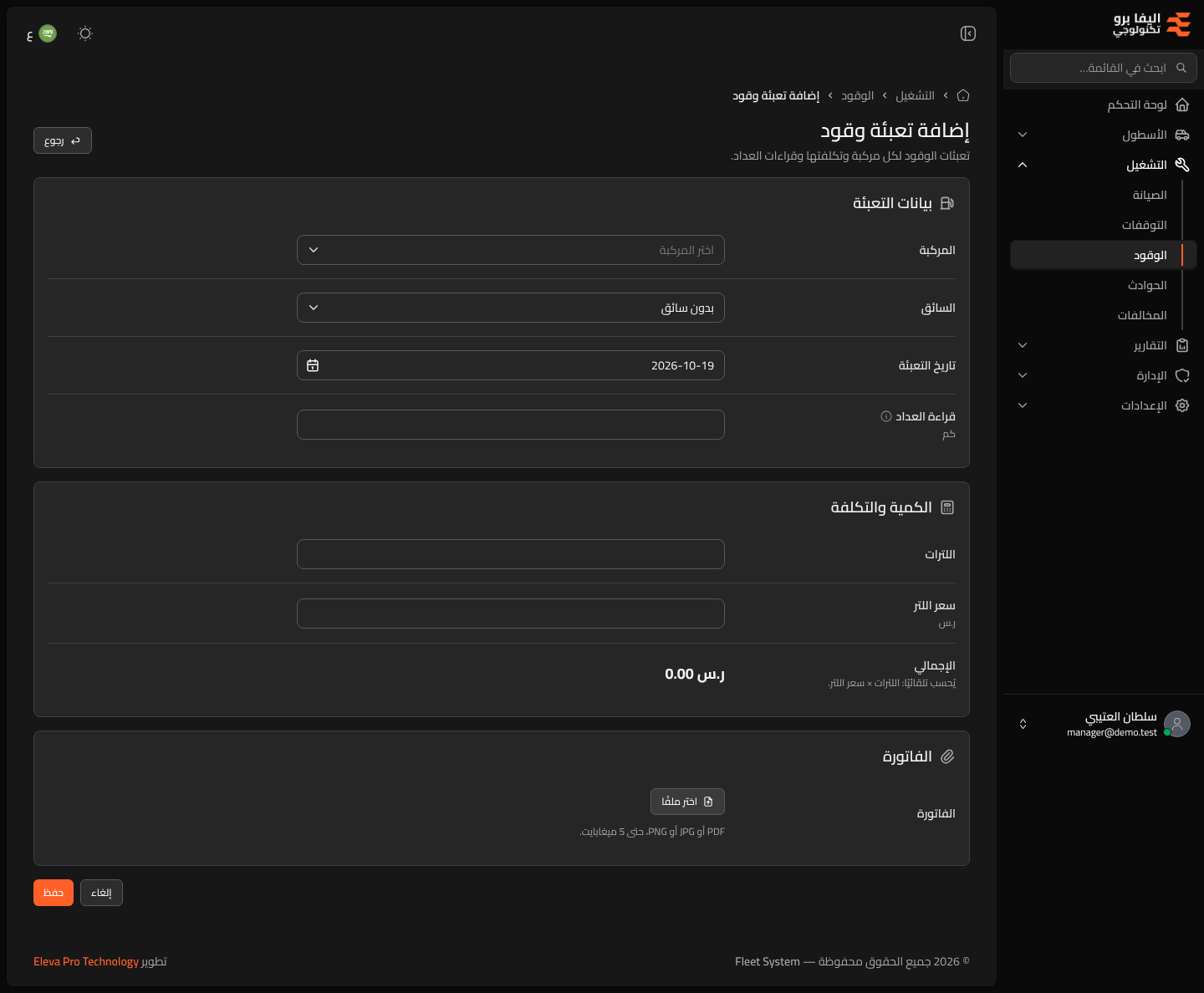Open لوحة التحكم dashboard menu item
The image size is (1204, 993).
1104,104
